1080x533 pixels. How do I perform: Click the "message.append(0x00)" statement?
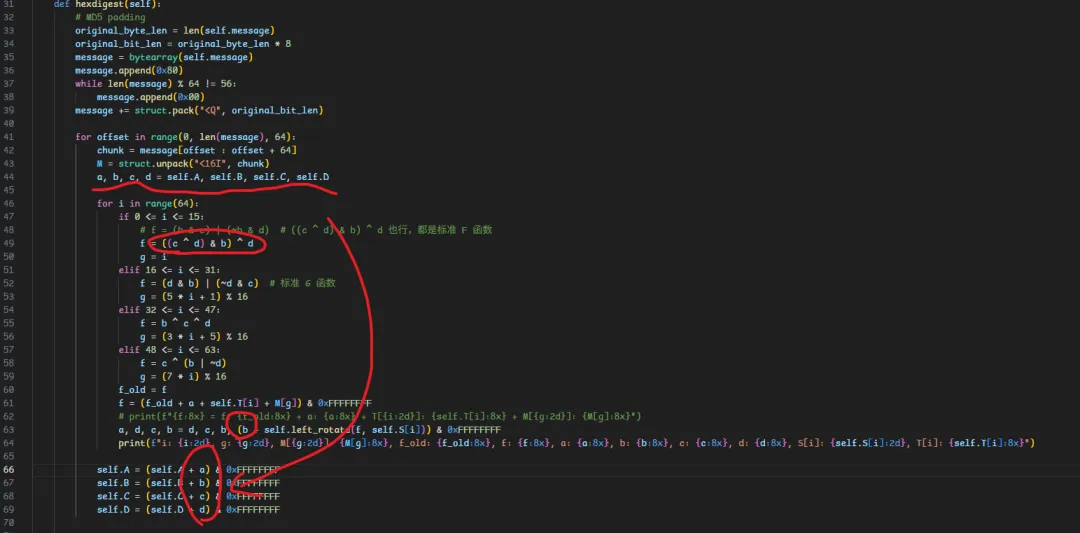pyautogui.click(x=150, y=97)
